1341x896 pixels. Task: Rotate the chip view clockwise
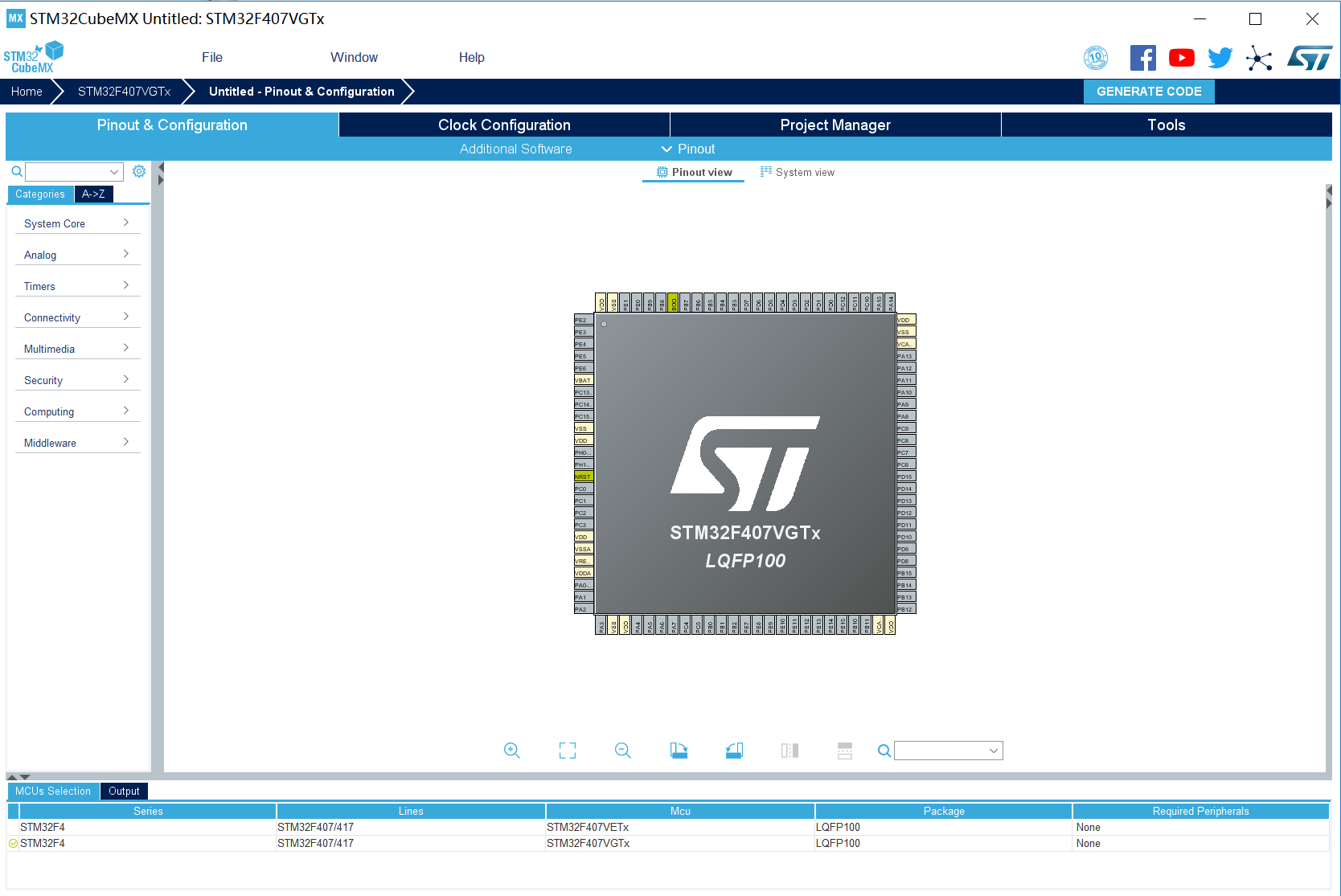tap(678, 750)
